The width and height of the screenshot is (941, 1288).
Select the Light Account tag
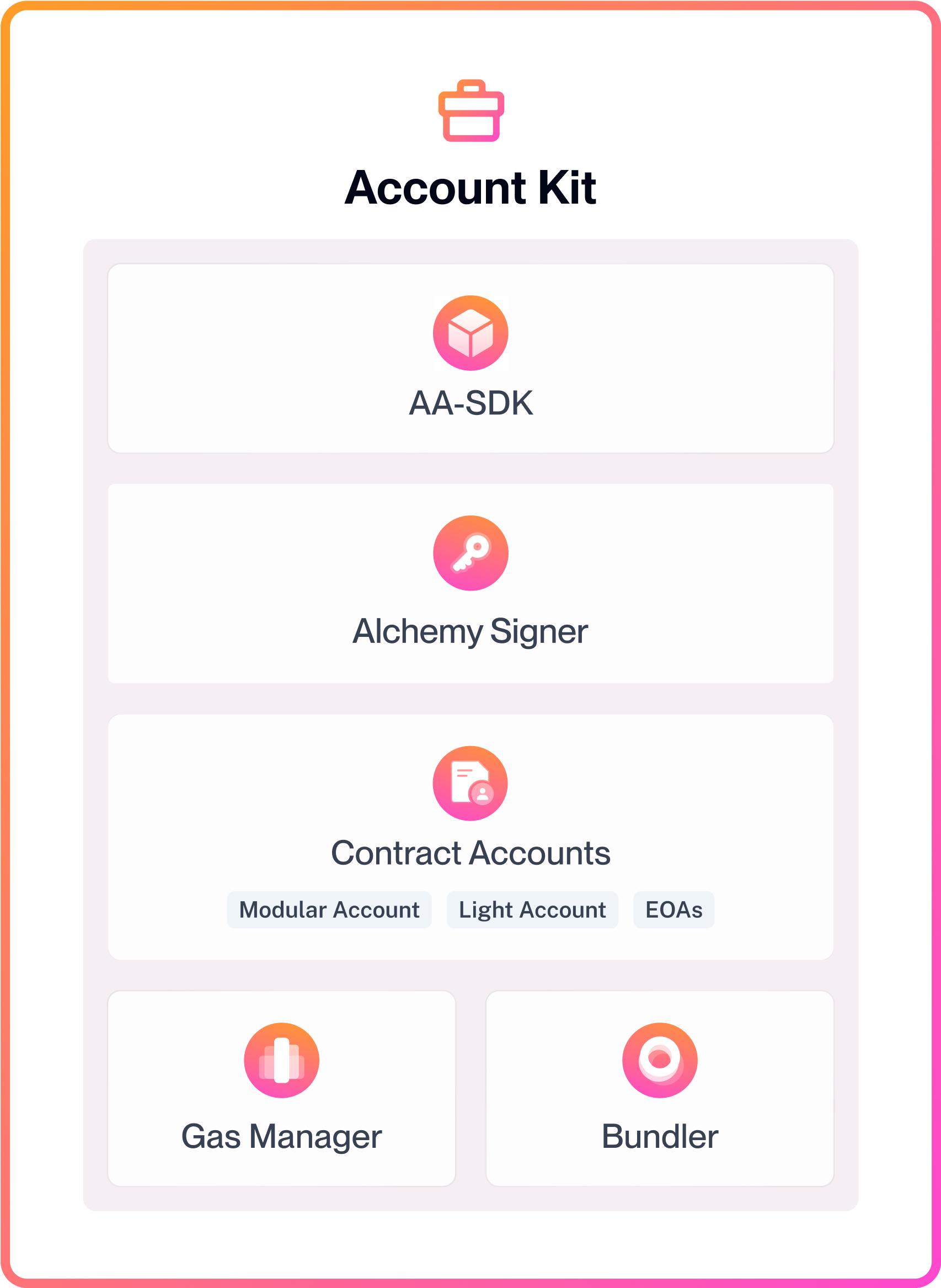click(532, 909)
